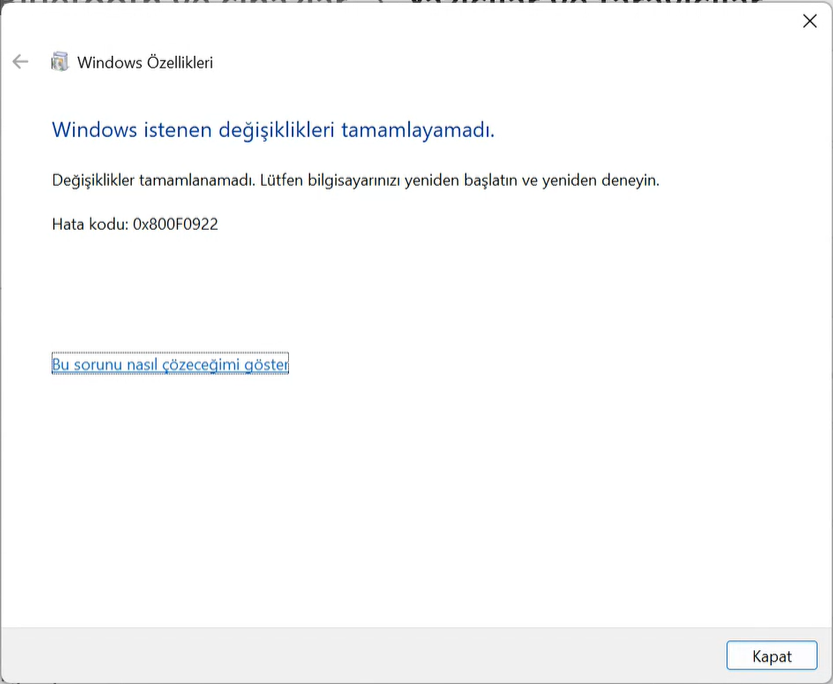Click the Windows Özellikleri program icon

coord(60,62)
